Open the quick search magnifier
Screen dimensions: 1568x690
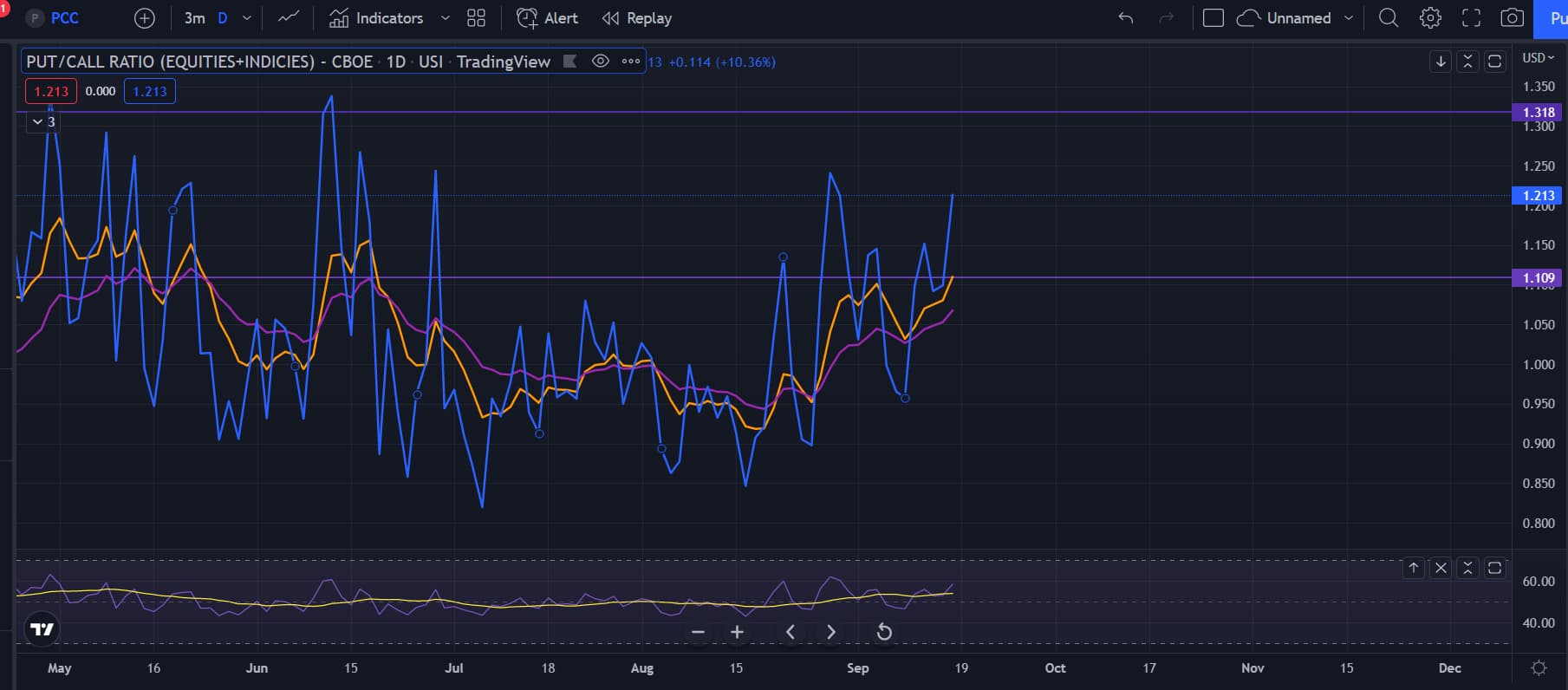(1389, 18)
